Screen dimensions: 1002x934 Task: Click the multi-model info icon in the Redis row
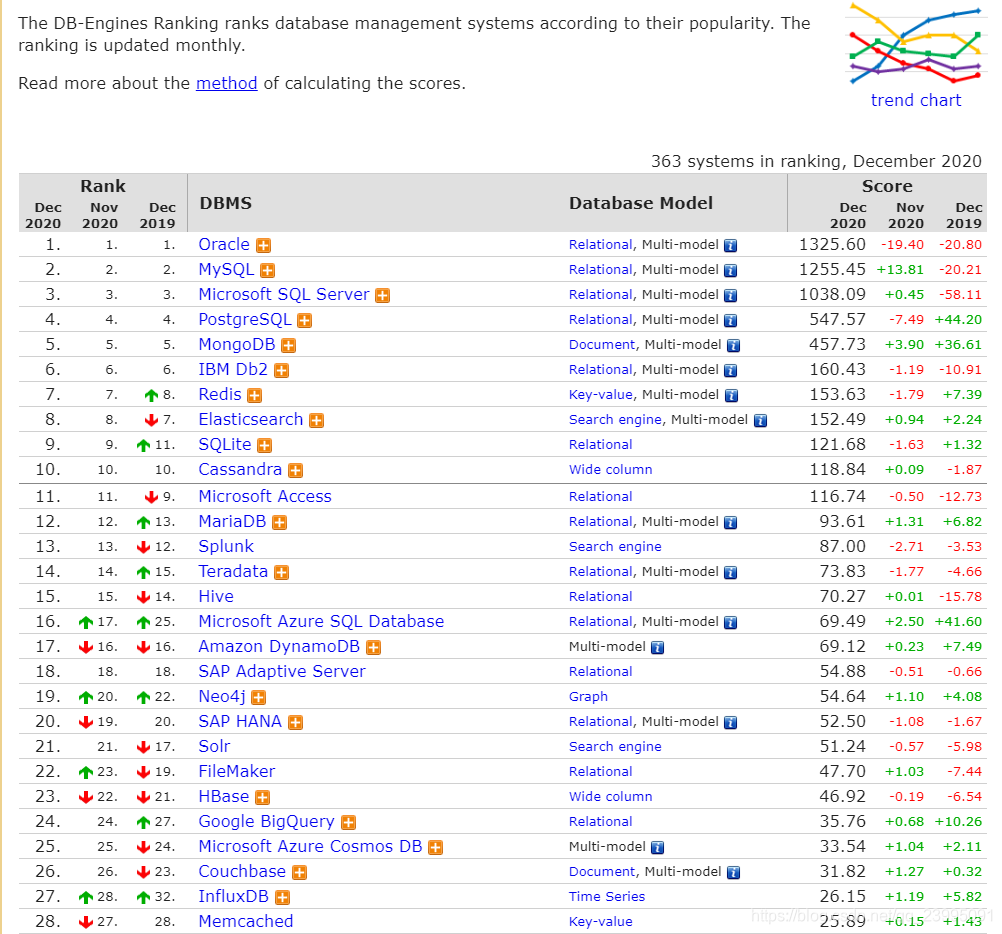pos(731,395)
